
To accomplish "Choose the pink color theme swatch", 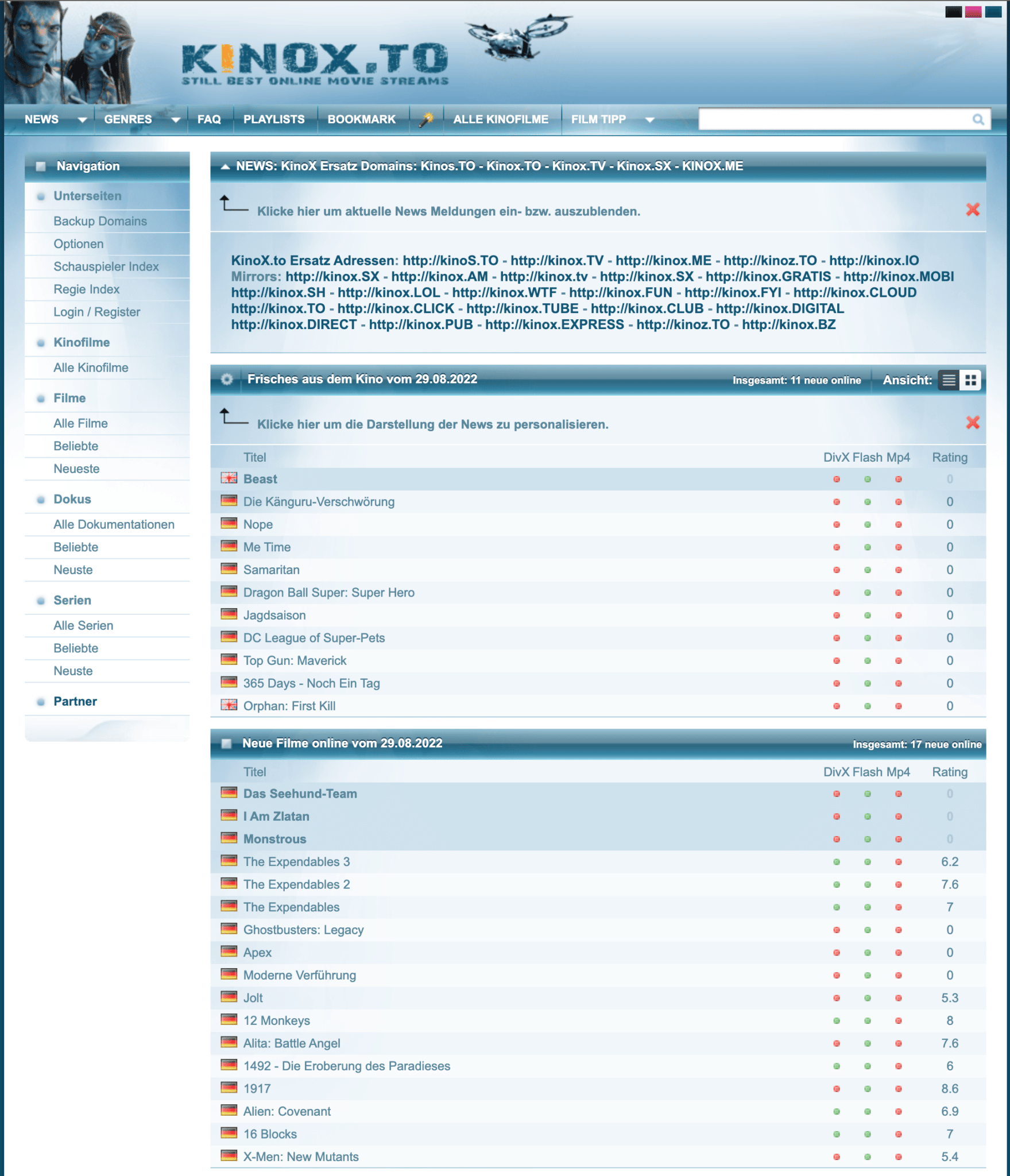I will tap(973, 12).
